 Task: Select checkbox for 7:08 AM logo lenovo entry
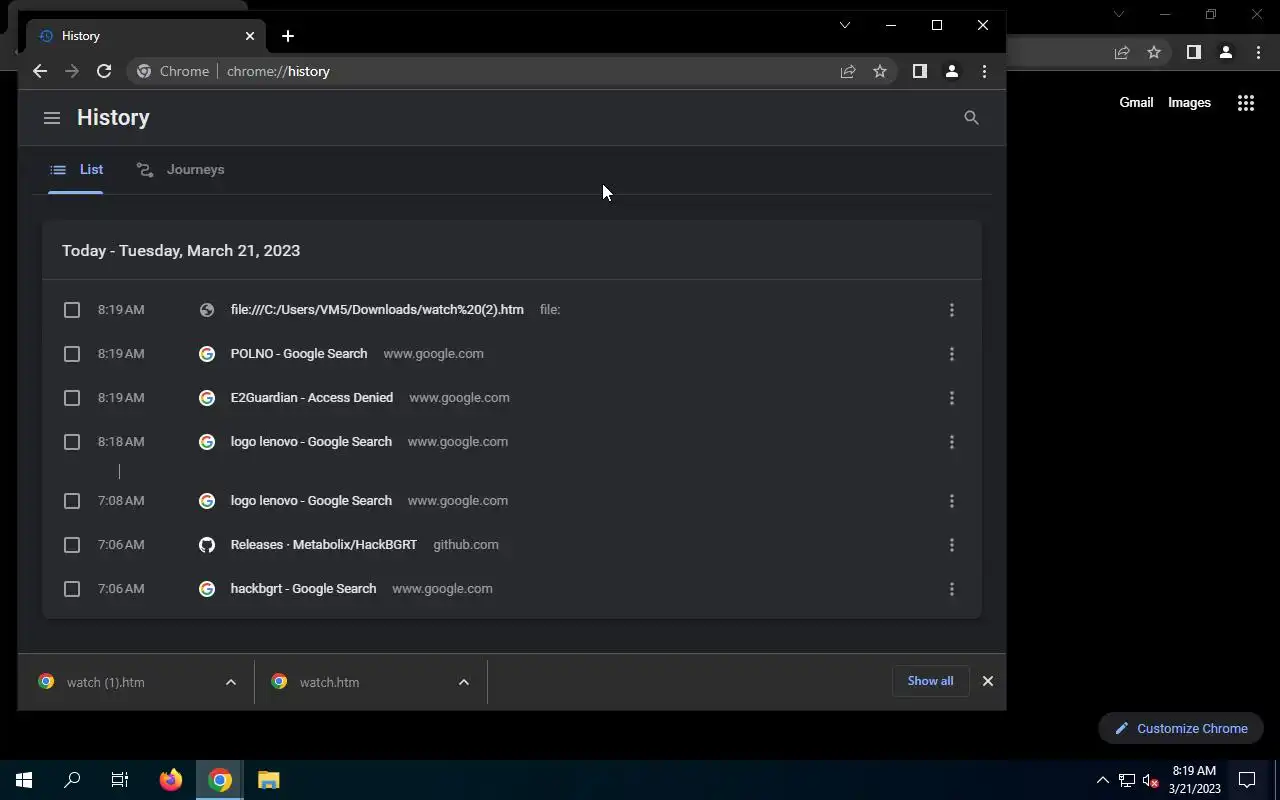click(x=72, y=501)
